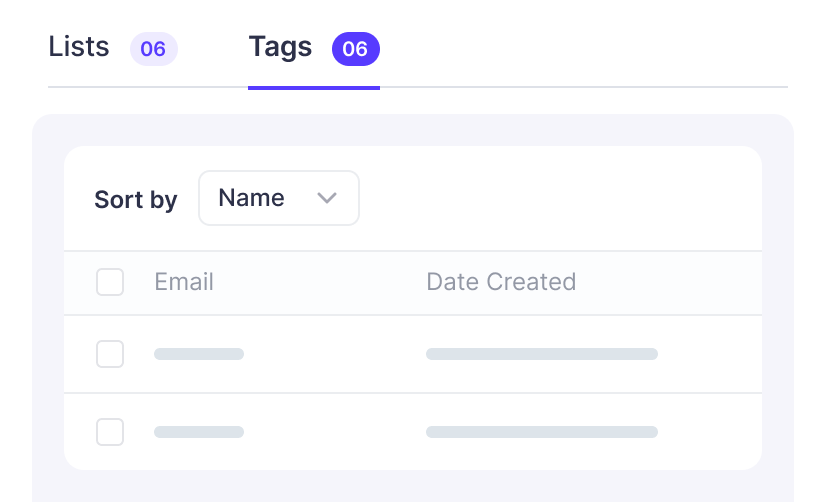Select the first row date placeholder bar
826x502 pixels.
tap(541, 354)
